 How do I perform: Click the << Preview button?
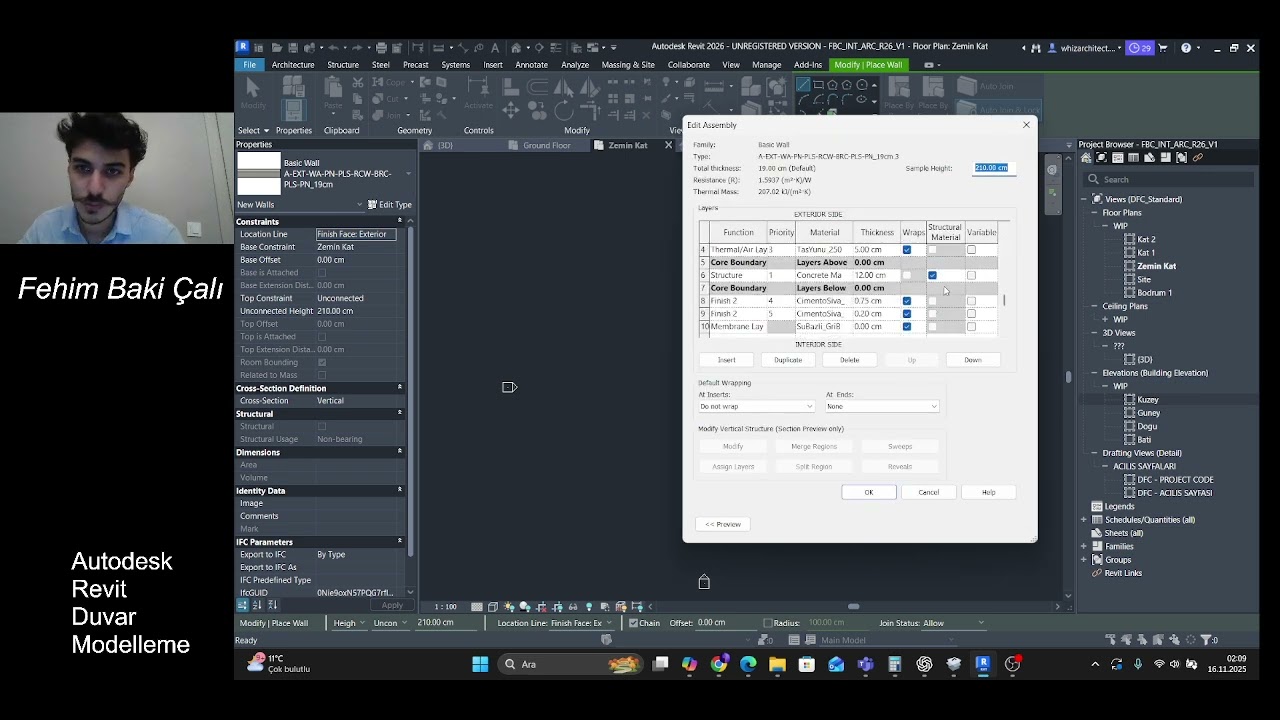click(723, 524)
